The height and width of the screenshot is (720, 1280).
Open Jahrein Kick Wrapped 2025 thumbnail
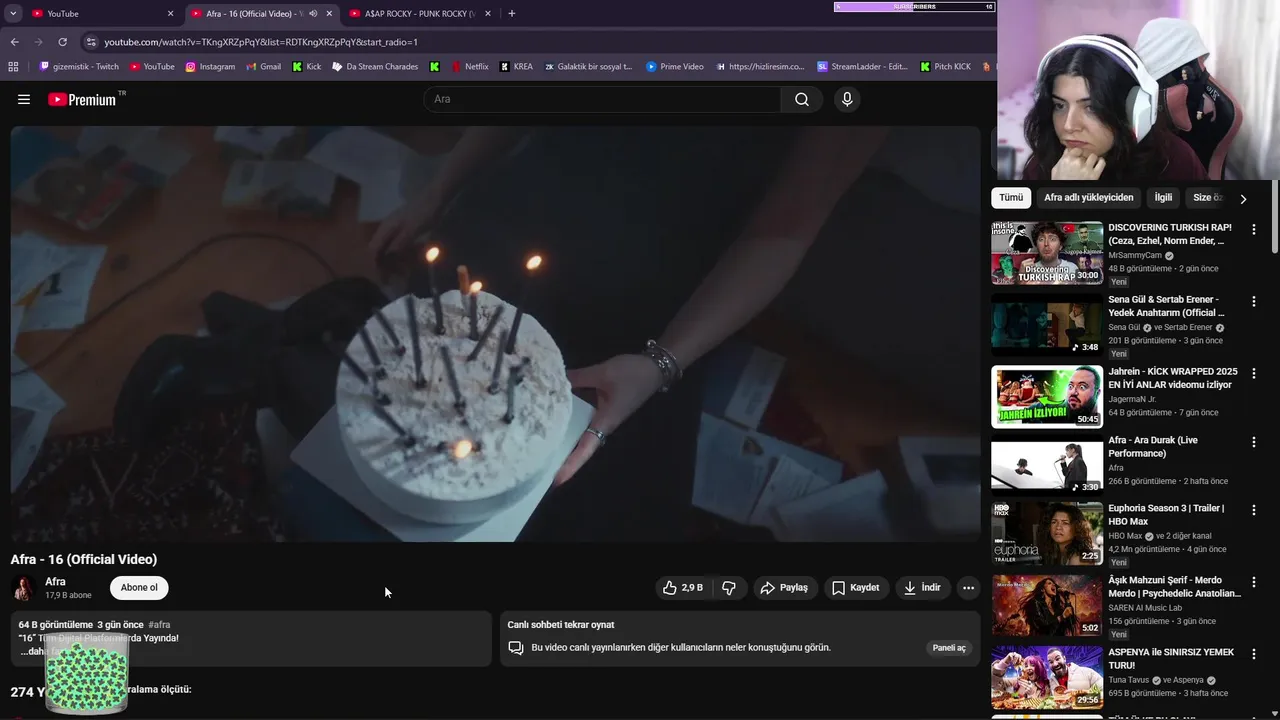click(1047, 397)
